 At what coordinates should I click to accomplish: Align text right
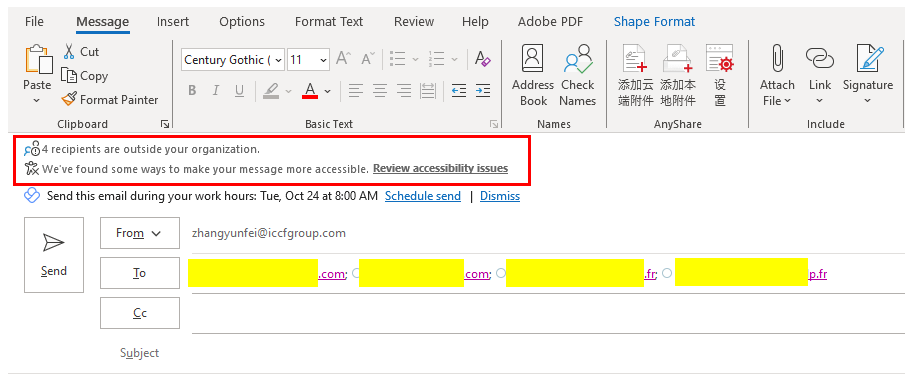[x=404, y=90]
